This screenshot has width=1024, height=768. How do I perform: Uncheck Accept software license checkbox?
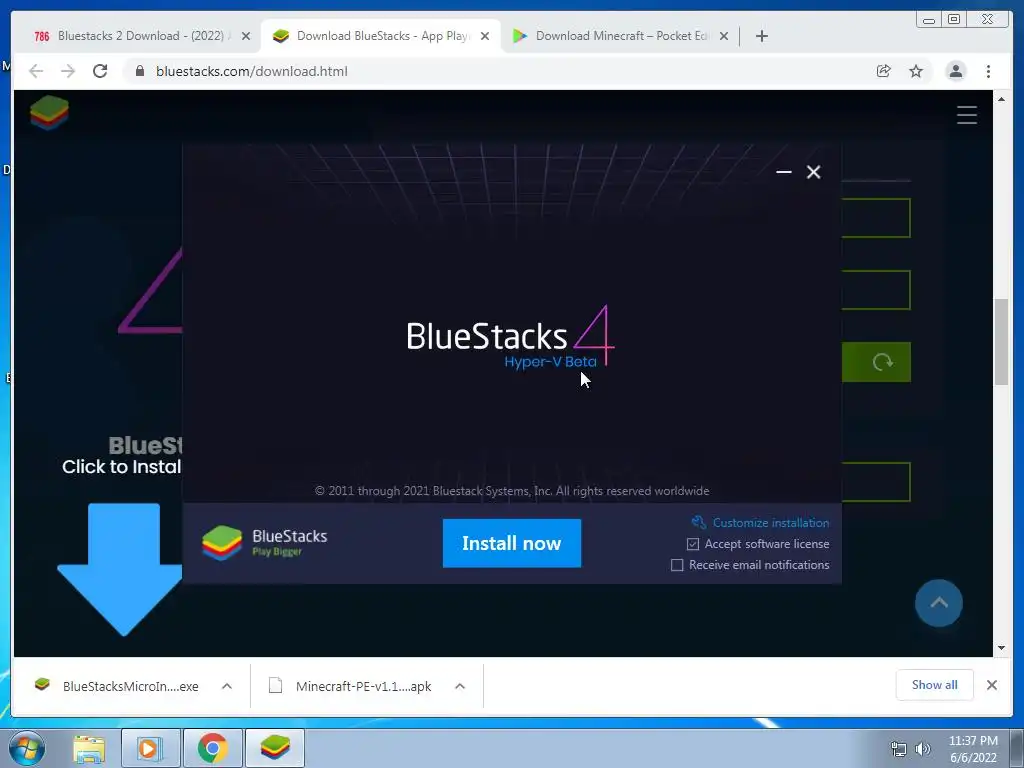(693, 544)
